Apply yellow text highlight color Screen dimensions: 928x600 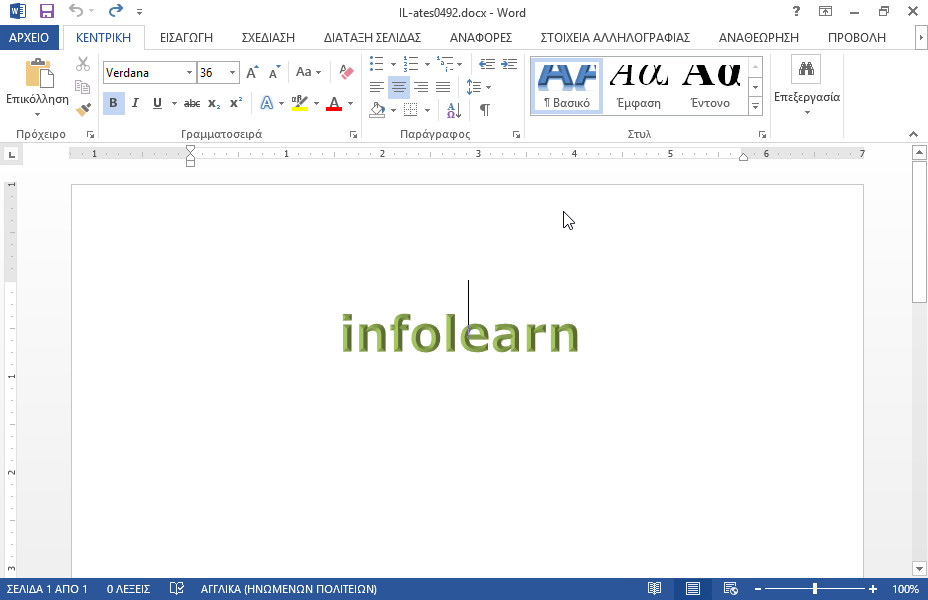[x=300, y=104]
